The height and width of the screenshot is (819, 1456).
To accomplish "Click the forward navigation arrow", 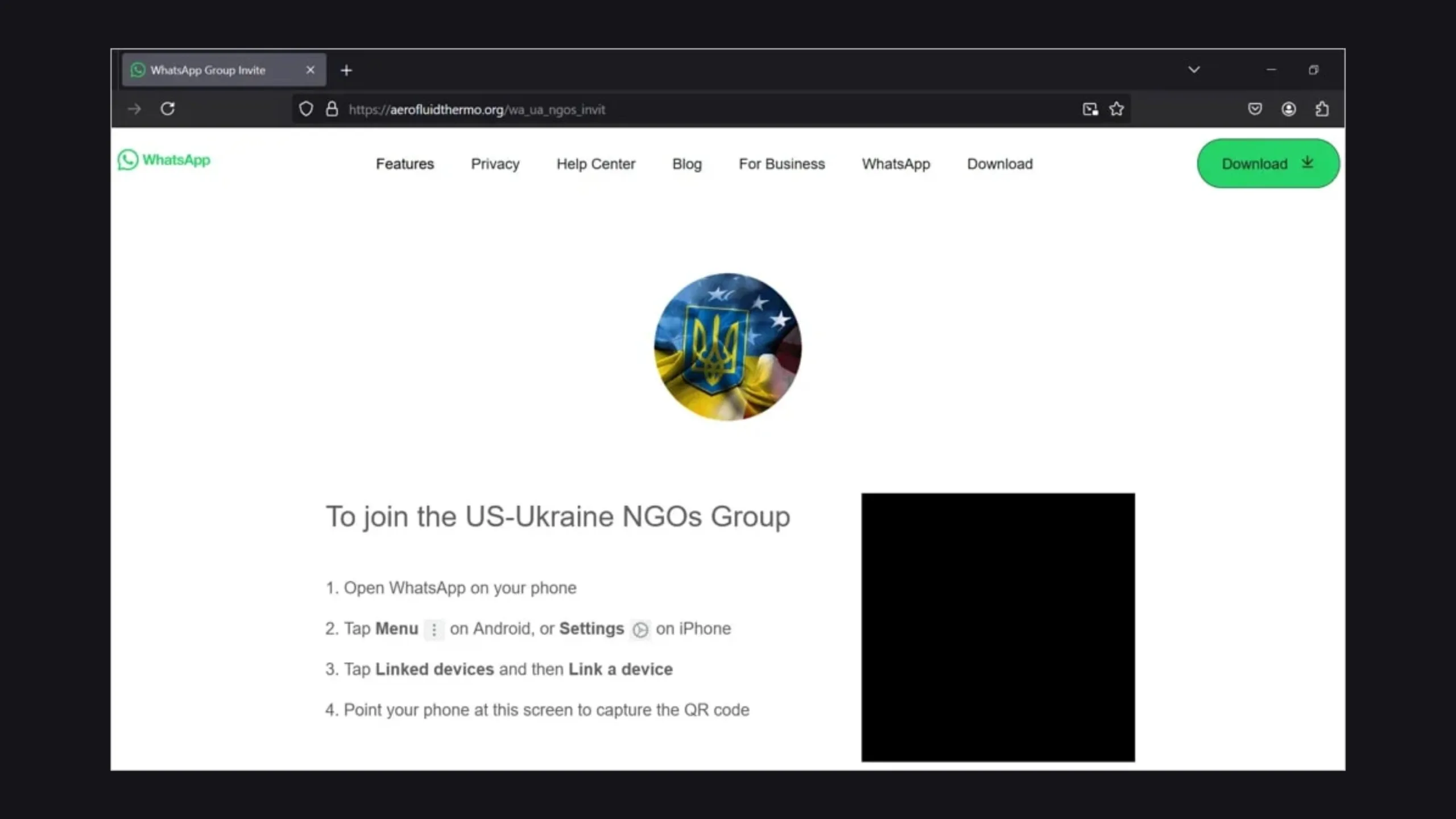I will click(134, 109).
